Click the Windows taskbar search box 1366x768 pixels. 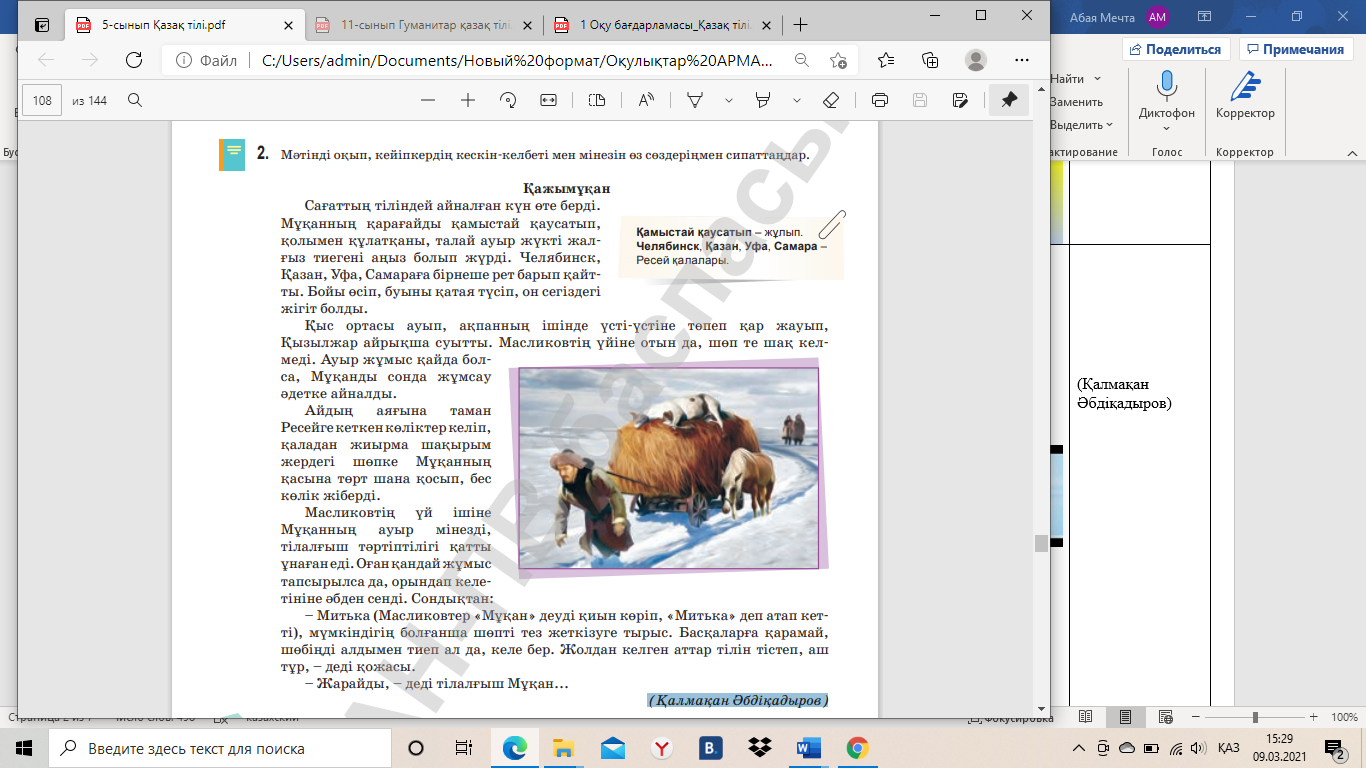[220, 748]
